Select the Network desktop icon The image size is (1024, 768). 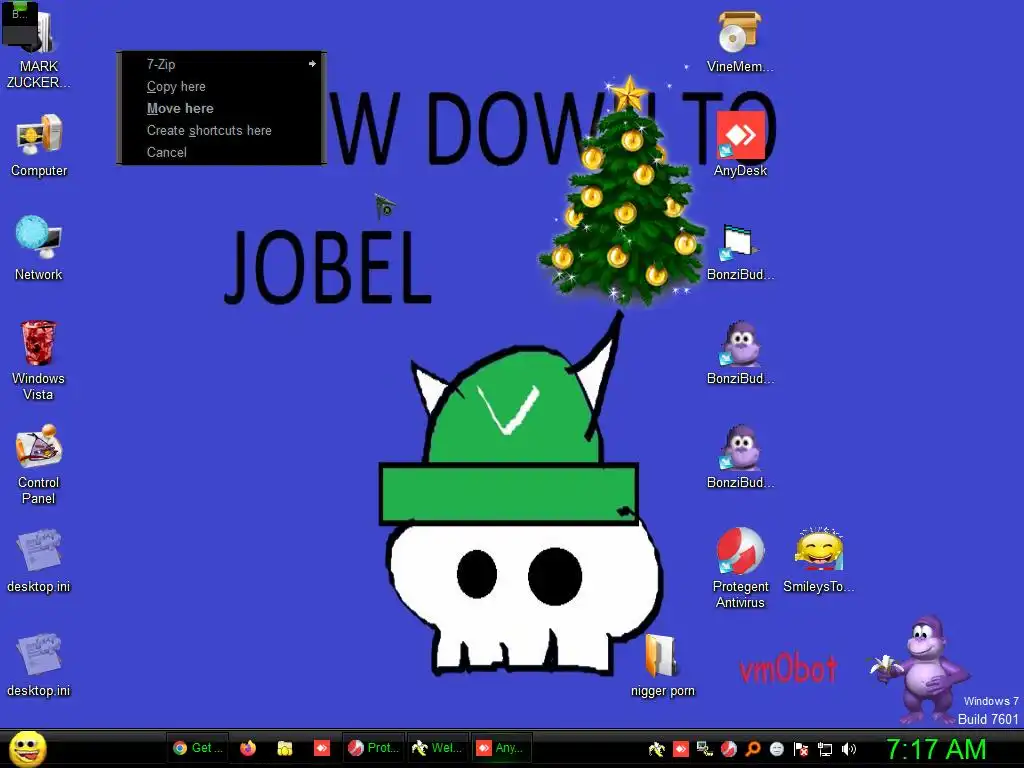(x=39, y=248)
